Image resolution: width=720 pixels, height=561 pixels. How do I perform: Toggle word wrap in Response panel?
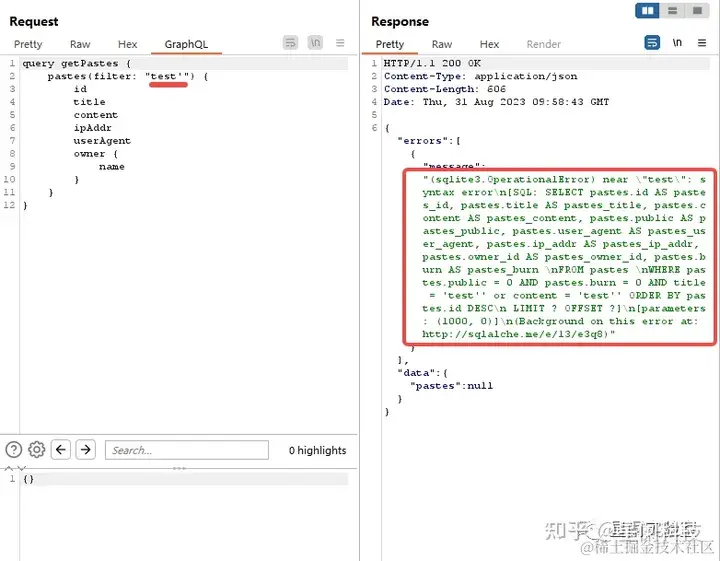click(652, 43)
